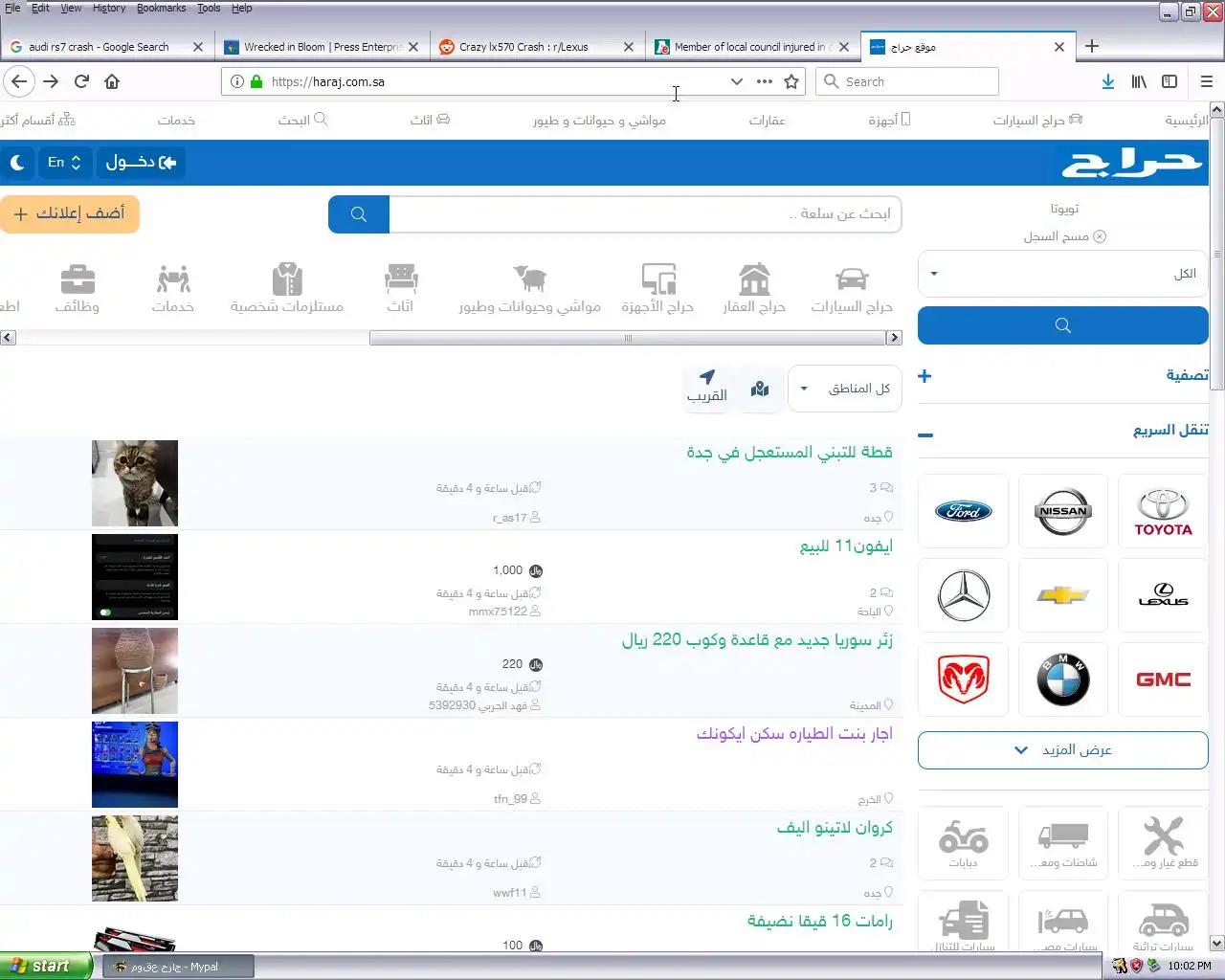
Task: Open the Mypal taskbar window button
Action: [x=178, y=967]
